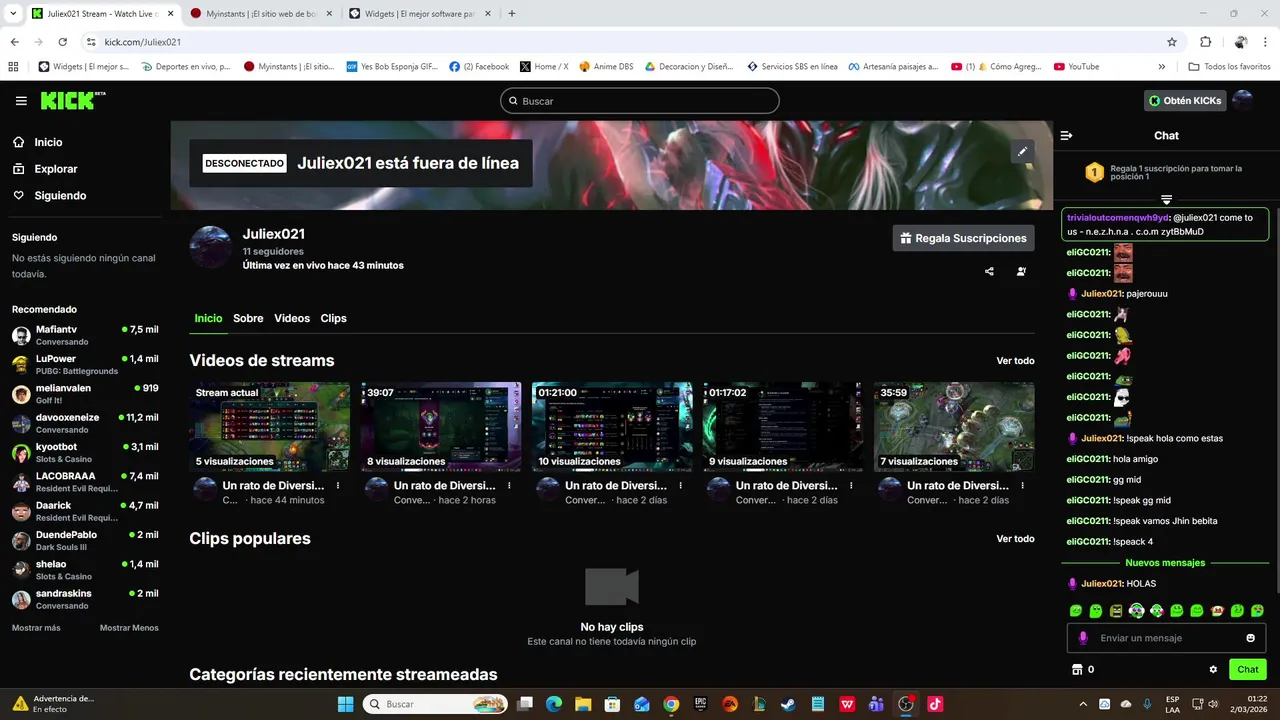Screen dimensions: 1280x720
Task: Open the 01:21:00 stream thumbnail
Action: tap(612, 426)
